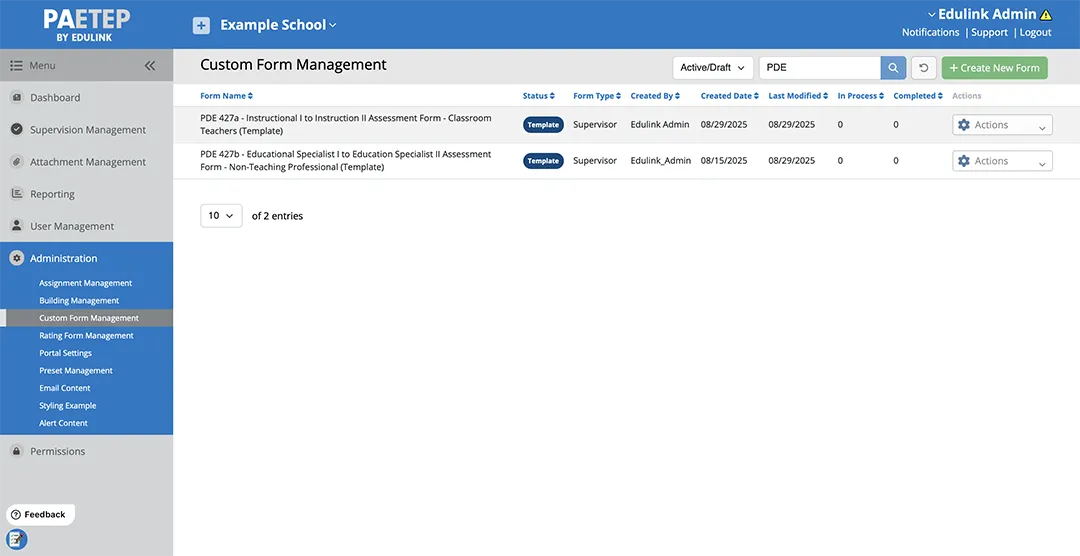The width and height of the screenshot is (1080, 556).
Task: Click the Template badge for PDE 427b
Action: tap(543, 161)
